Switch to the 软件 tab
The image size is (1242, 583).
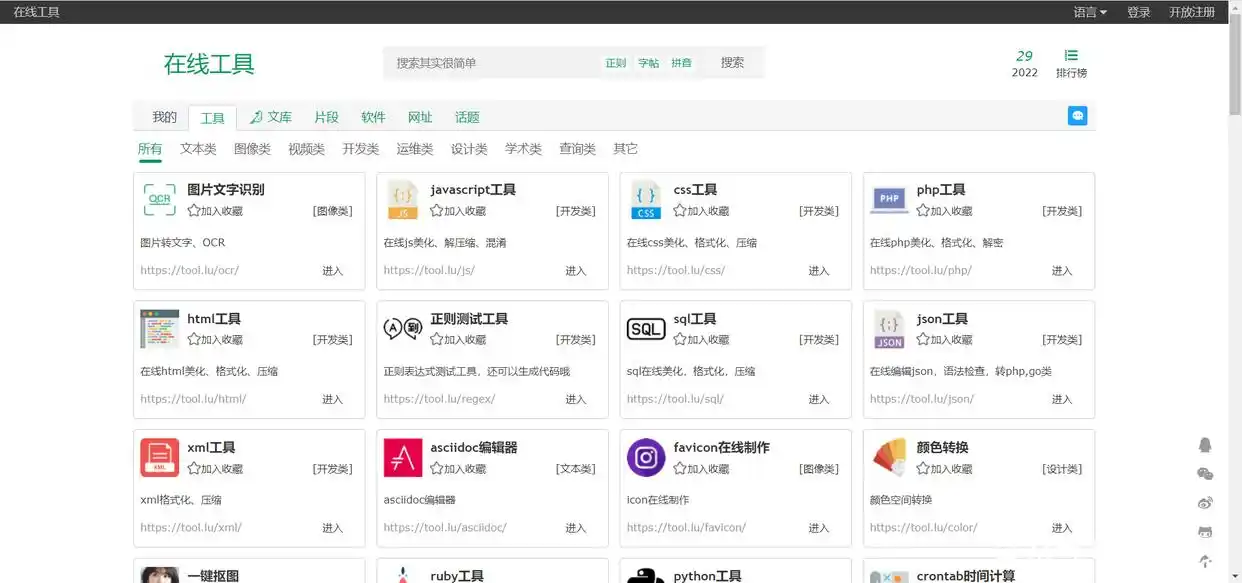point(373,117)
